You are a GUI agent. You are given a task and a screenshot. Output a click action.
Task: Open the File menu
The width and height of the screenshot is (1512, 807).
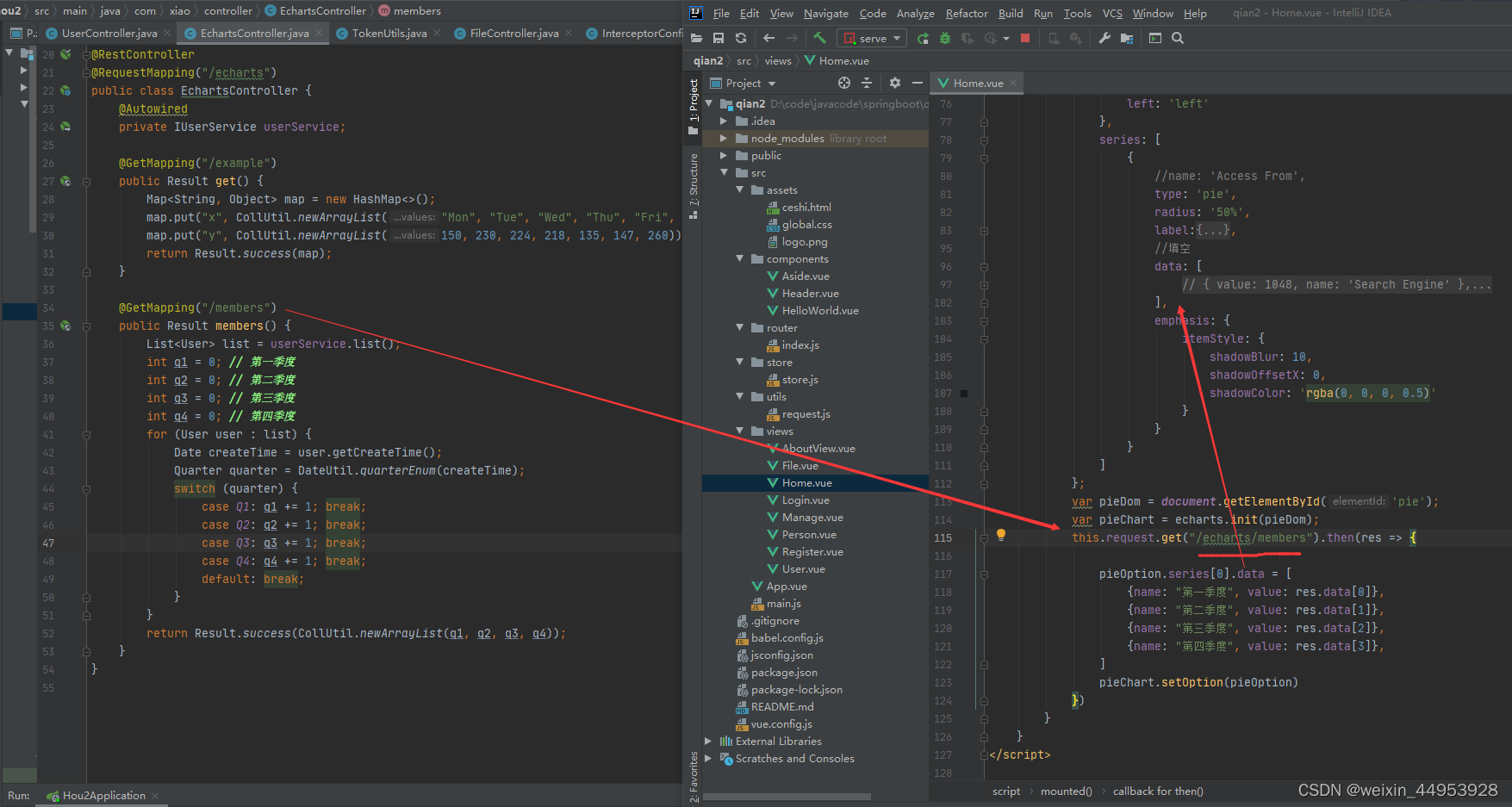pos(721,13)
